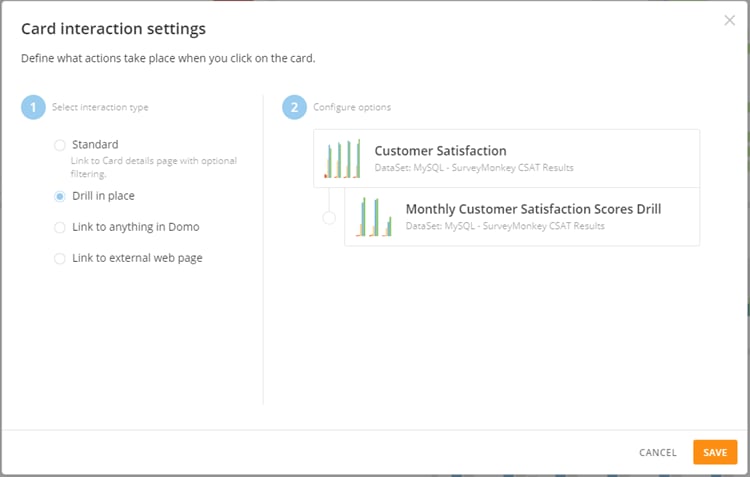Click the Customer Satisfaction chart thumbnail

coord(342,159)
